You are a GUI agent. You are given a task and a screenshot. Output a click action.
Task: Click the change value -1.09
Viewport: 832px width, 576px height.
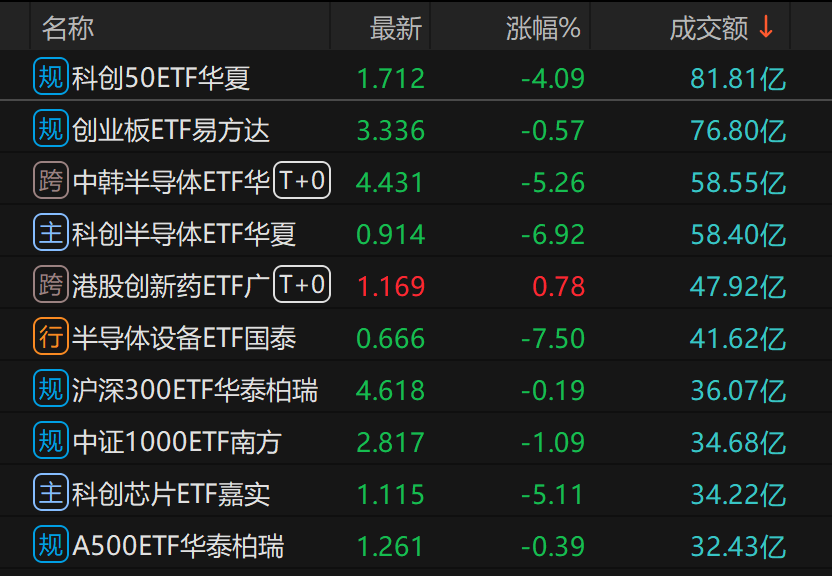553,442
